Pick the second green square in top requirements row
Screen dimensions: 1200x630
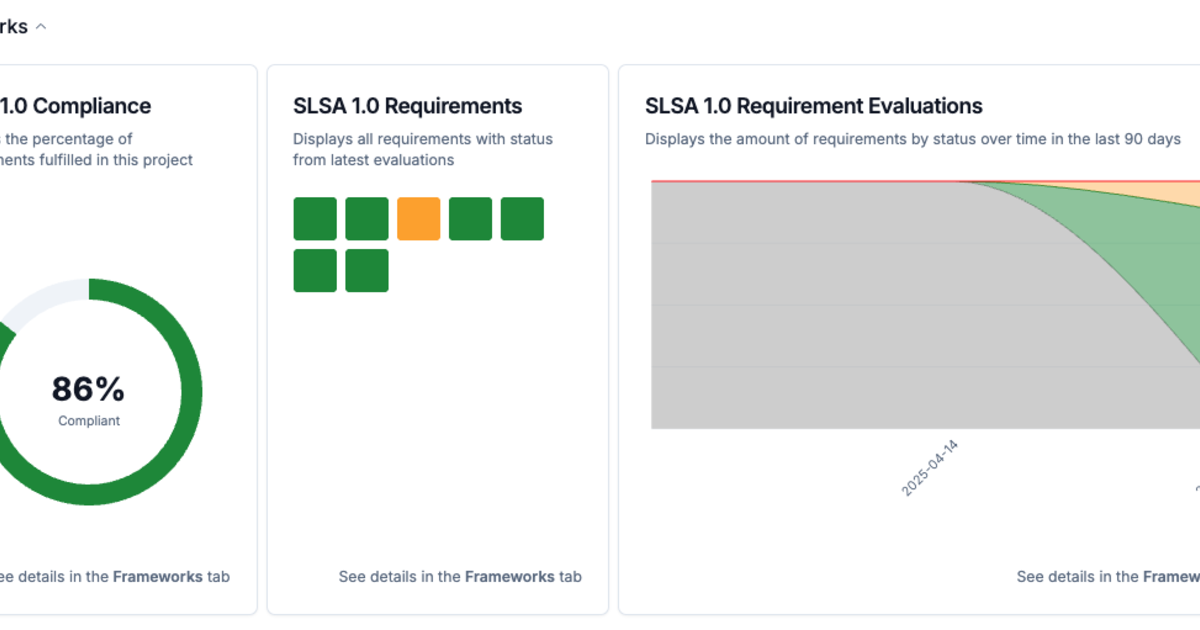[x=367, y=219]
